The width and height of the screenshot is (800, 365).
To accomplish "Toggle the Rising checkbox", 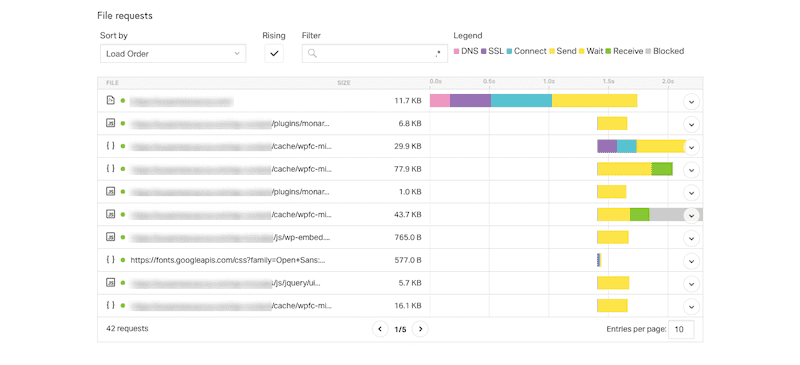I will tap(274, 54).
